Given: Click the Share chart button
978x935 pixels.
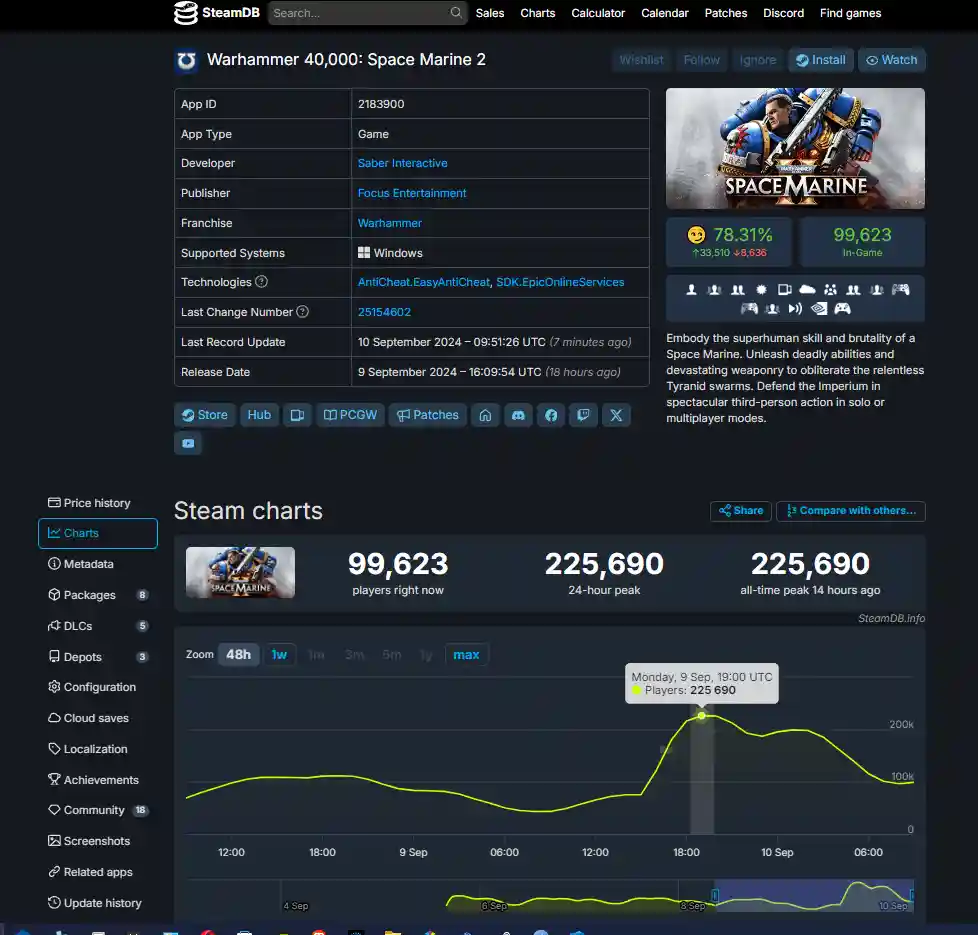Looking at the screenshot, I should pyautogui.click(x=741, y=511).
